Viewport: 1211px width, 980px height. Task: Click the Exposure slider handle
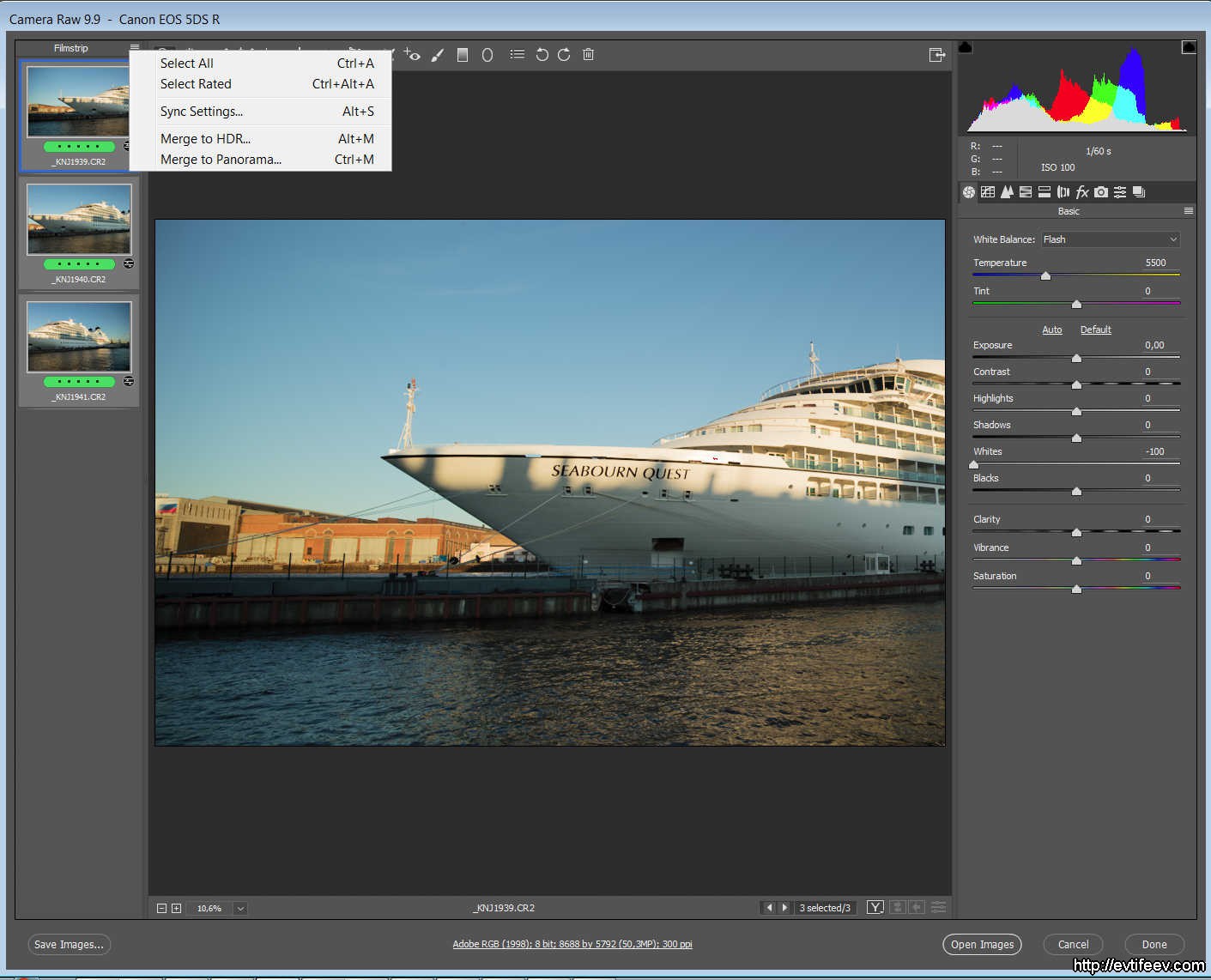coord(1076,358)
